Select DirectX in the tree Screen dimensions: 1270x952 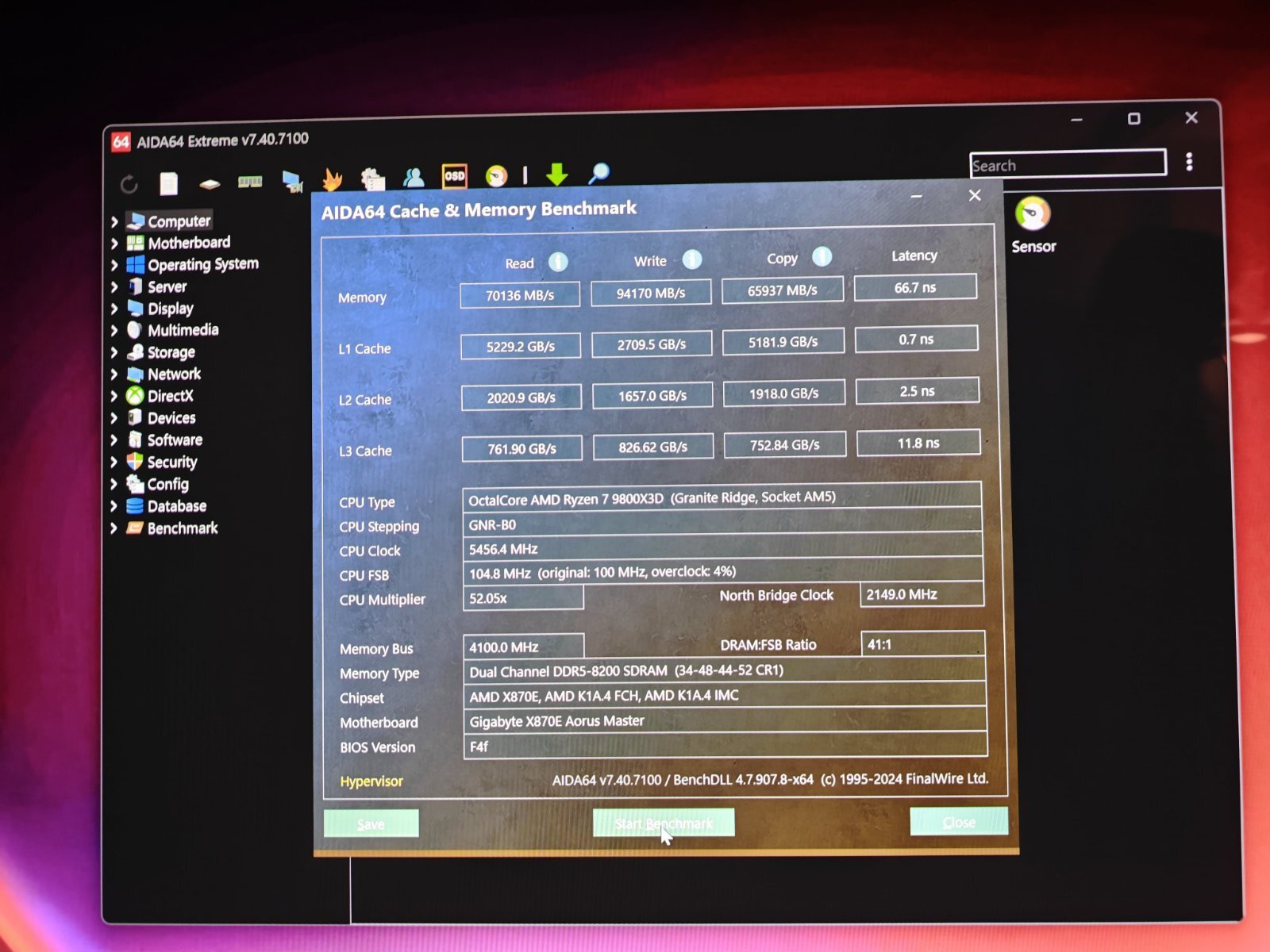click(170, 396)
